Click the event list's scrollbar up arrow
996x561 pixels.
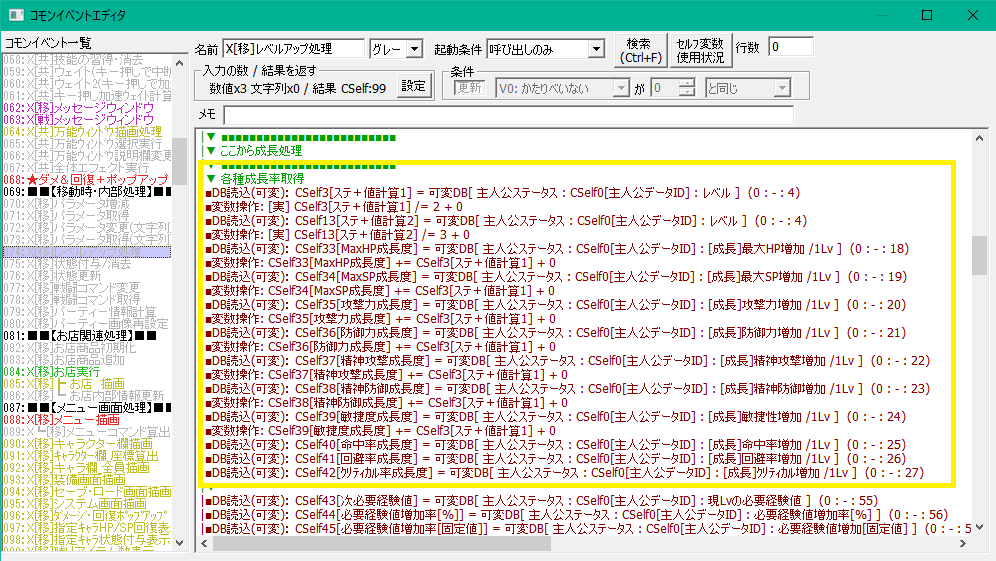[x=180, y=64]
